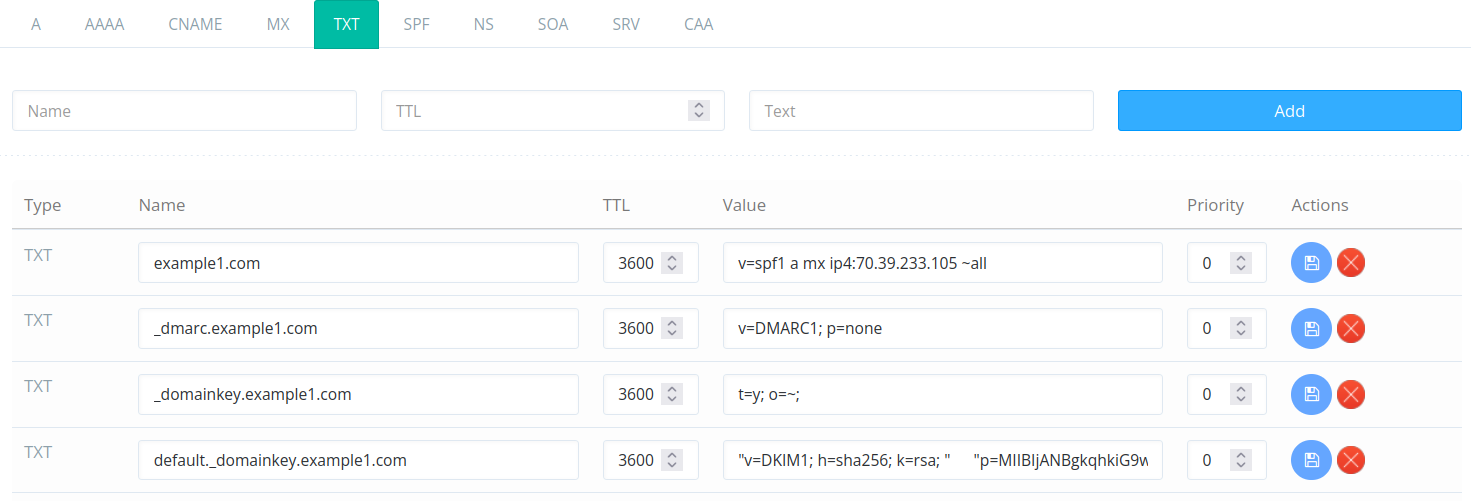Adjust priority stepper for example1.com row
Viewport: 1471px width, 501px height.
click(x=1241, y=263)
